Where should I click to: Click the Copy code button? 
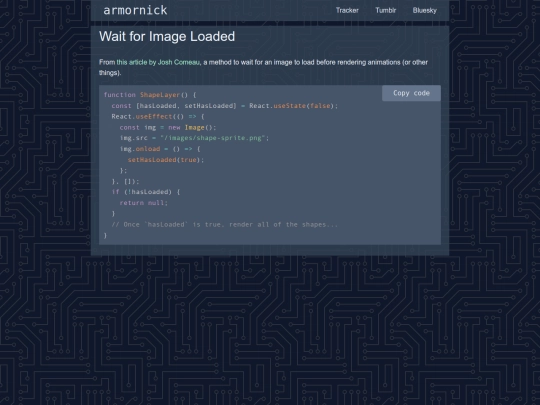coord(411,93)
